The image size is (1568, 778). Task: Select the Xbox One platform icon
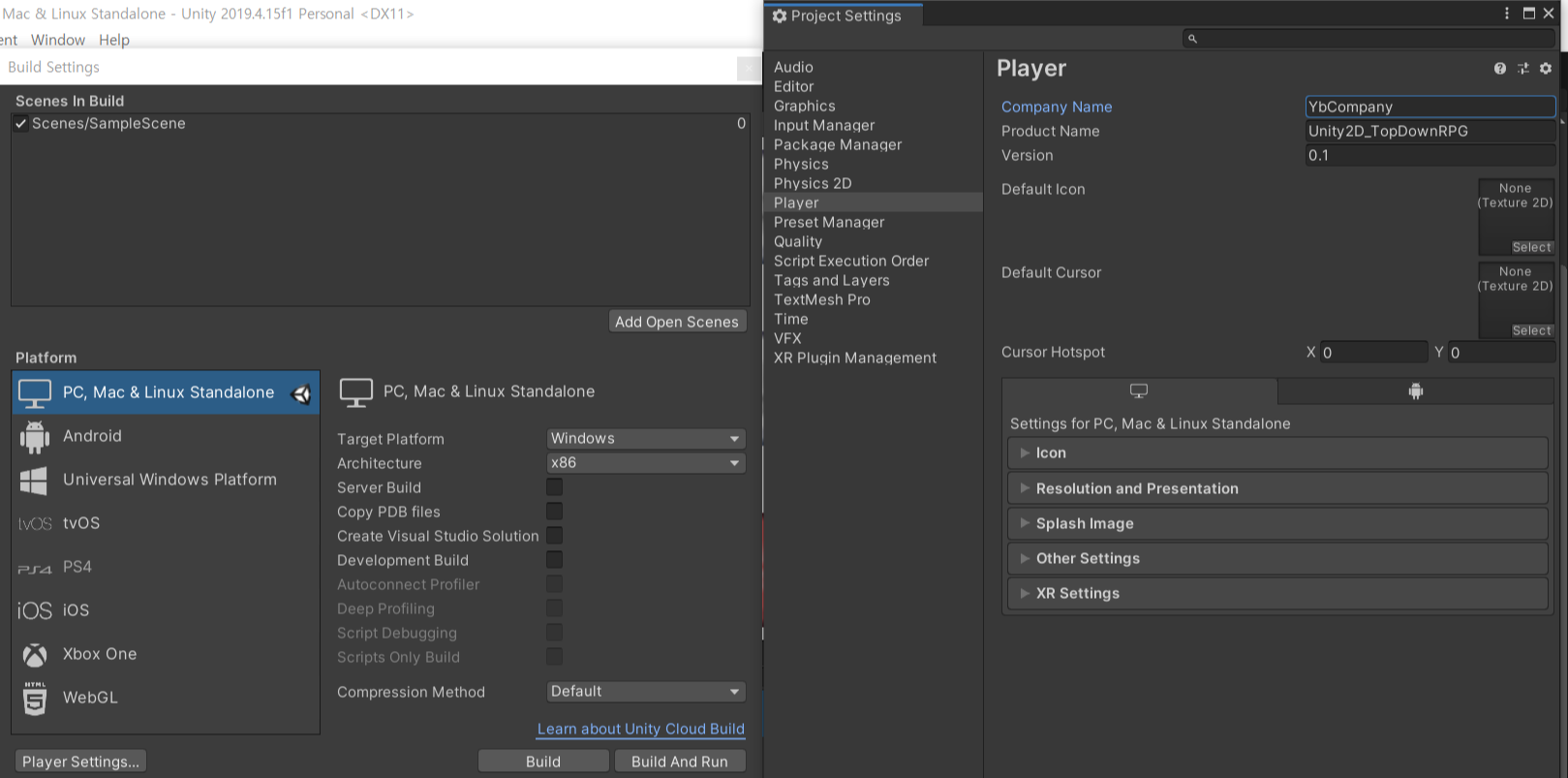(x=35, y=655)
